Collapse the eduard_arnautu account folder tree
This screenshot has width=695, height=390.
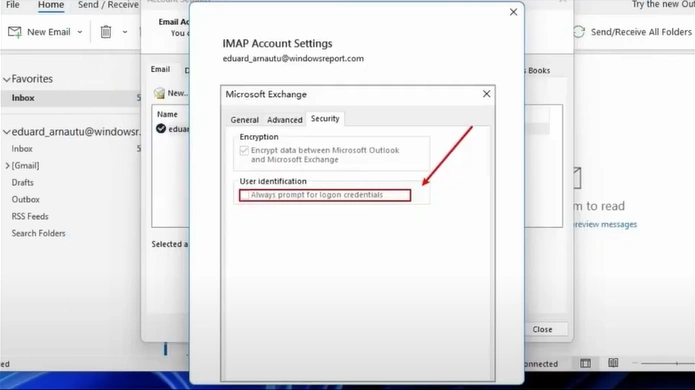click(x=7, y=132)
